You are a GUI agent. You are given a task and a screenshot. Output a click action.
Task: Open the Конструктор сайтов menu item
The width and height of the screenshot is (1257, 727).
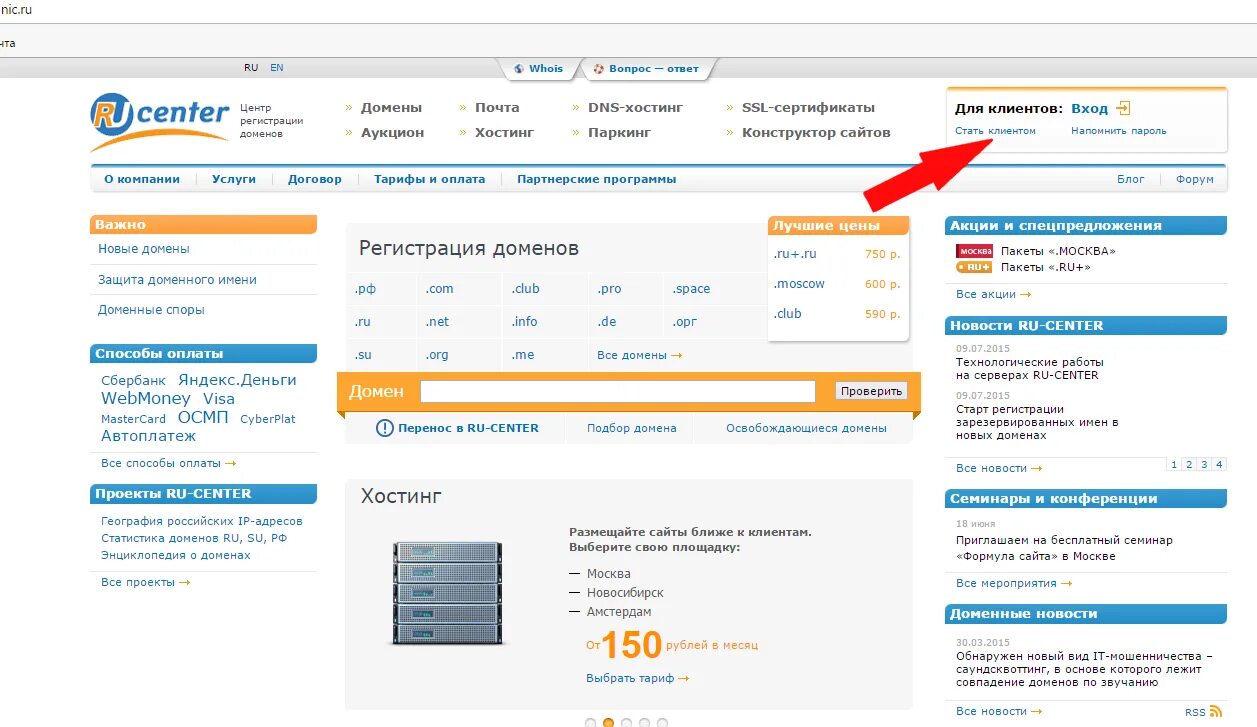pyautogui.click(x=816, y=133)
